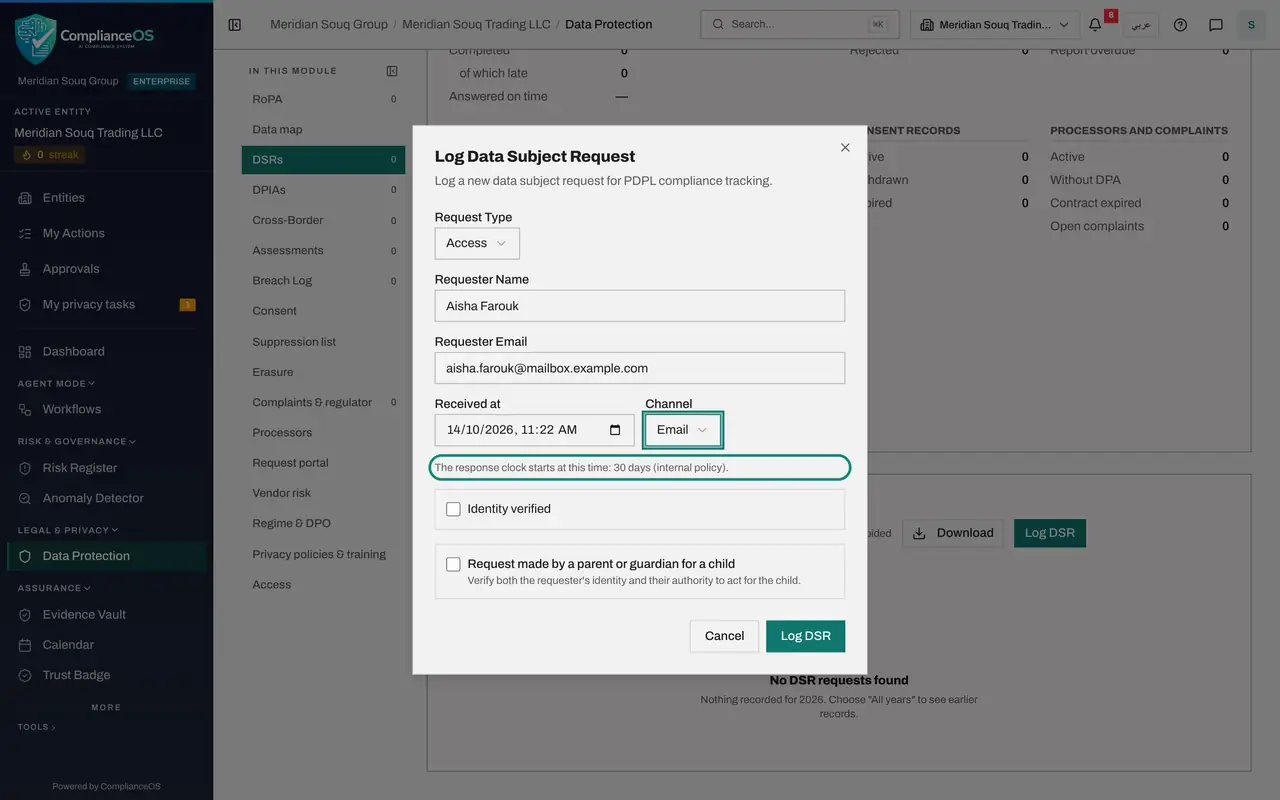Open Data Protection in the sidebar
1280x800 pixels.
pyautogui.click(x=107, y=556)
